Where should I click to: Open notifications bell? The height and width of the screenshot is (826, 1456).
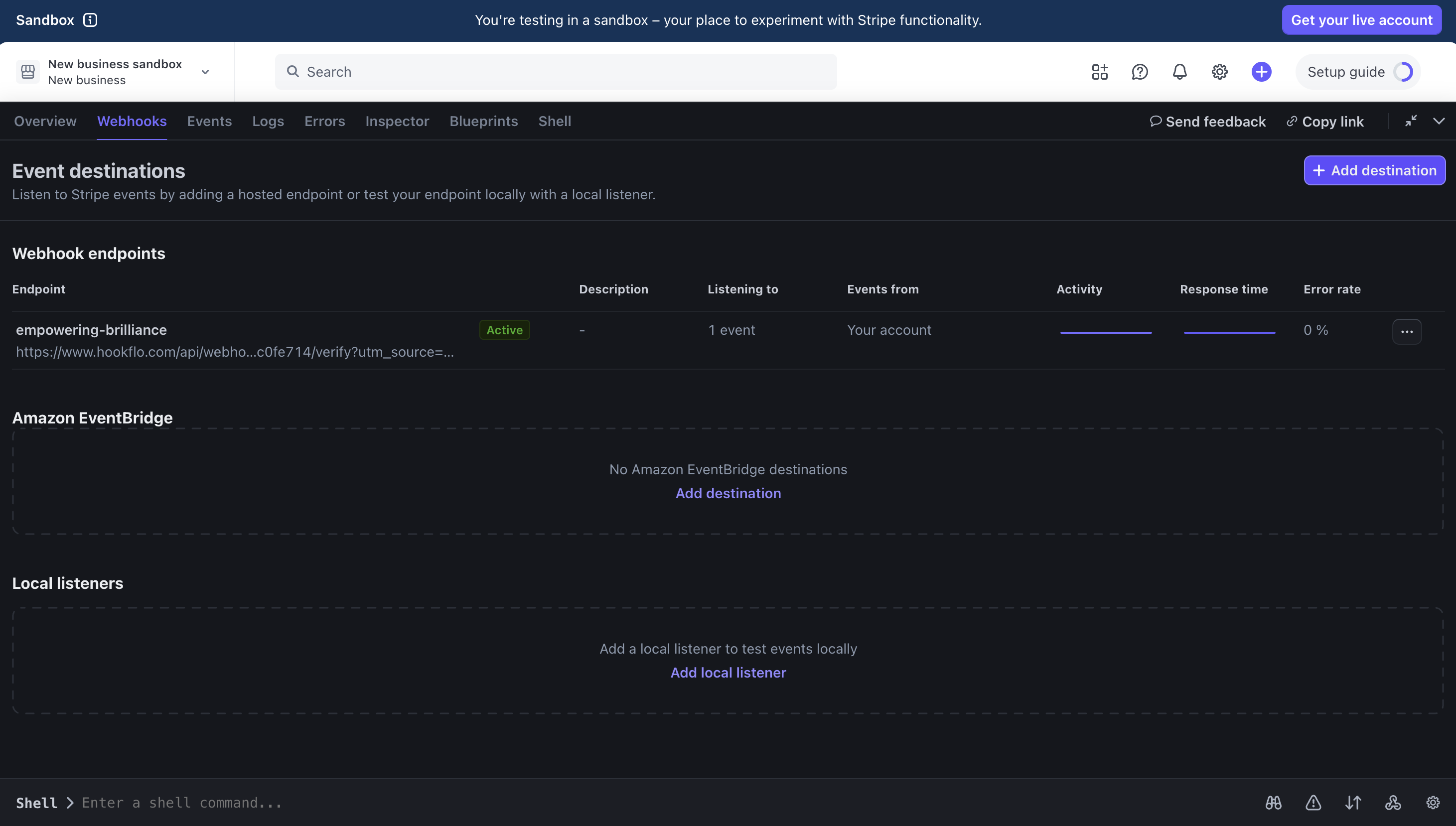click(1179, 72)
